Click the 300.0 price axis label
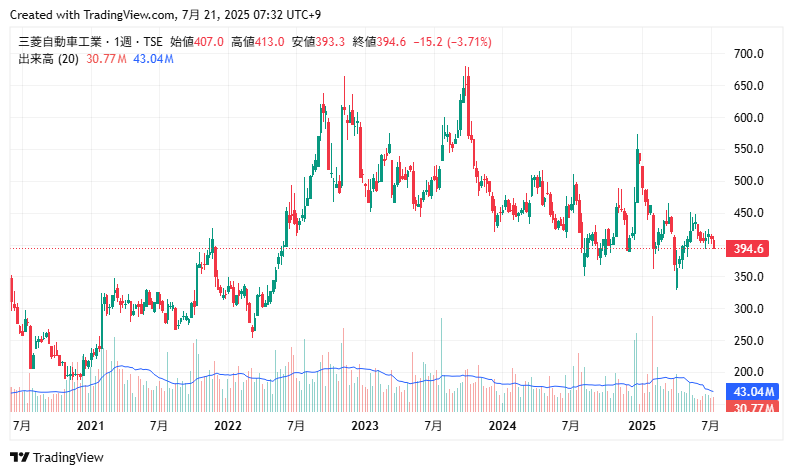The image size is (793, 475). (748, 309)
